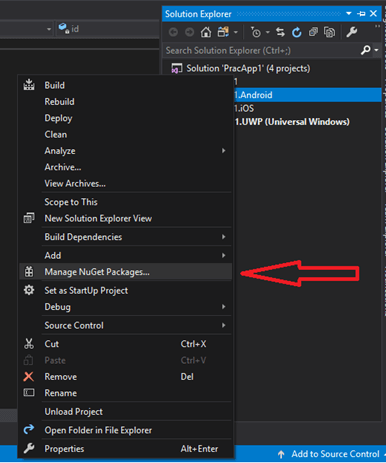
Task: Open Solution Explorer window position dropdown
Action: coord(349,14)
